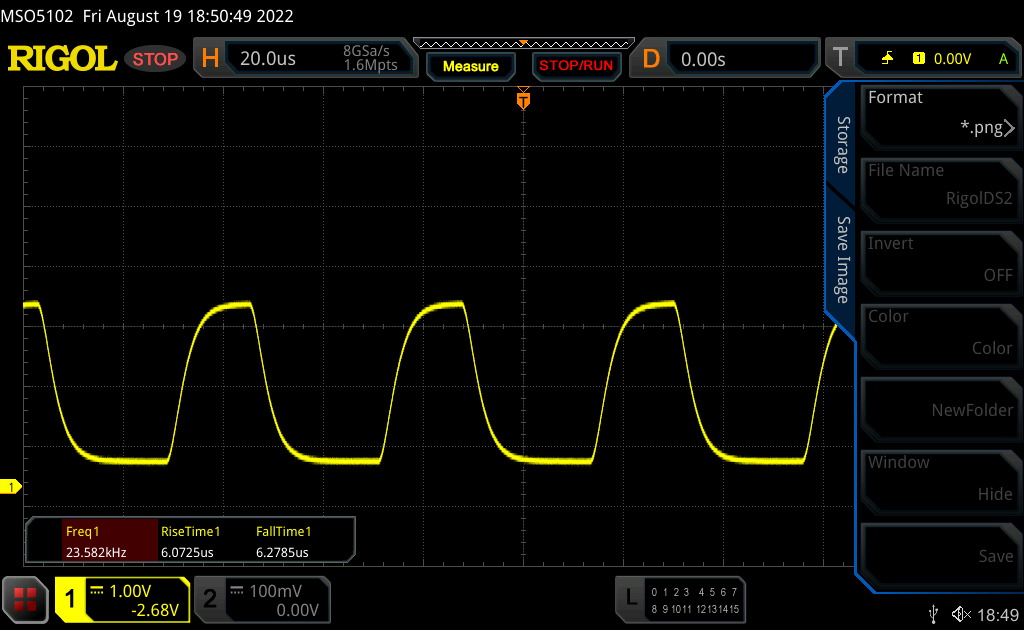Click channel 1 offset -2.68V value

click(155, 610)
